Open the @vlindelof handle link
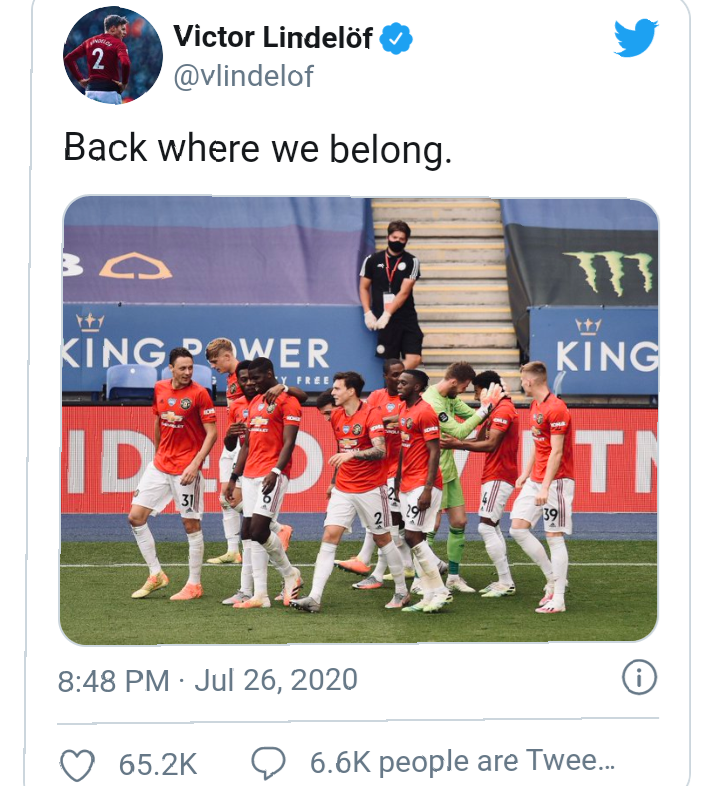 pos(244,77)
